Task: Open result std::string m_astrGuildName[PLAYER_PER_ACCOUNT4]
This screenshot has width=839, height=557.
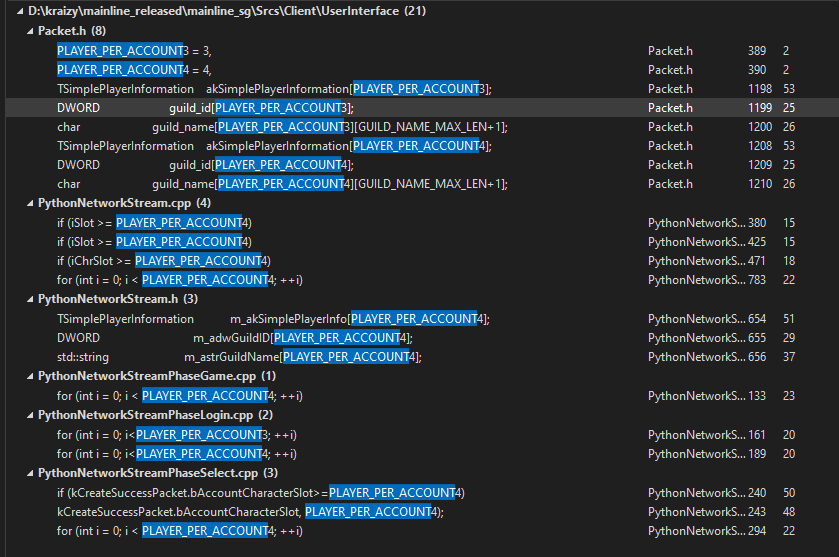Action: [x=239, y=357]
